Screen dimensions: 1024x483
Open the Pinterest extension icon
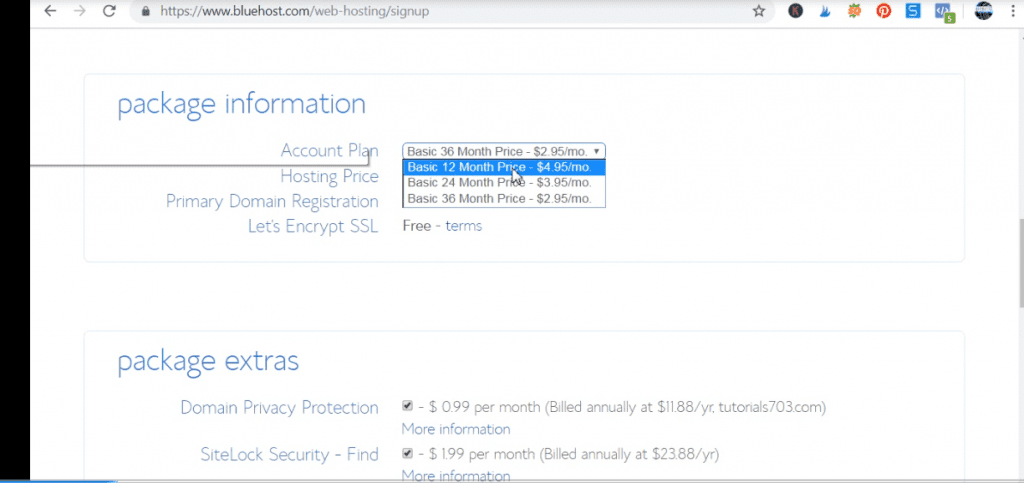point(884,11)
